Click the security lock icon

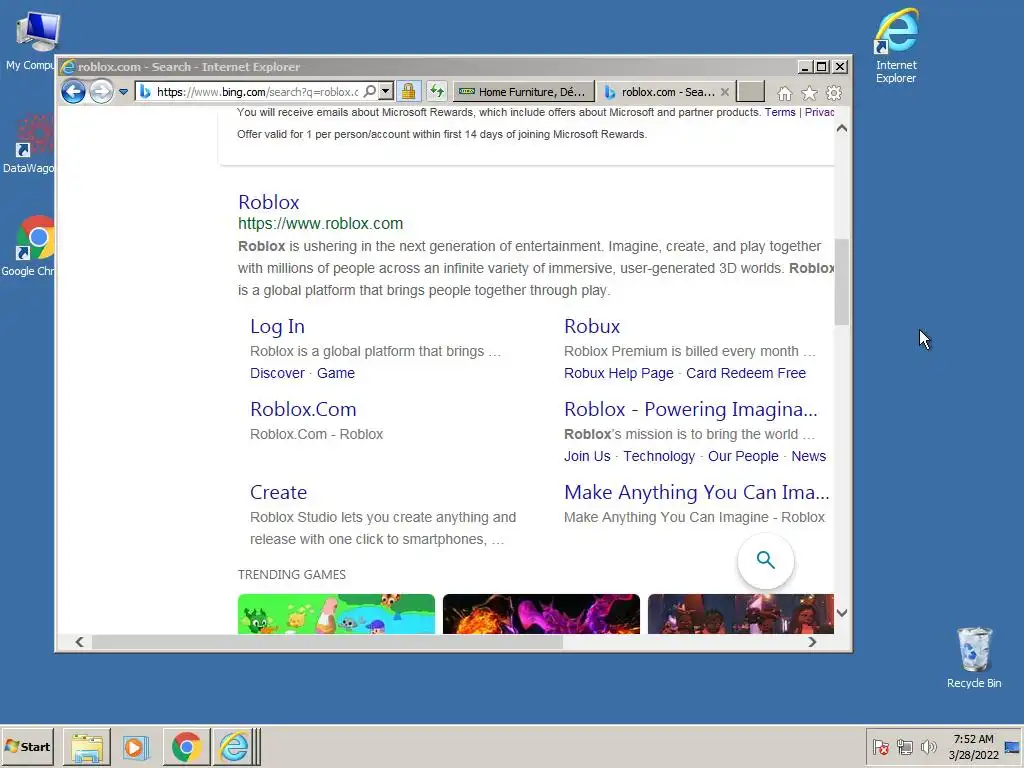(x=409, y=91)
